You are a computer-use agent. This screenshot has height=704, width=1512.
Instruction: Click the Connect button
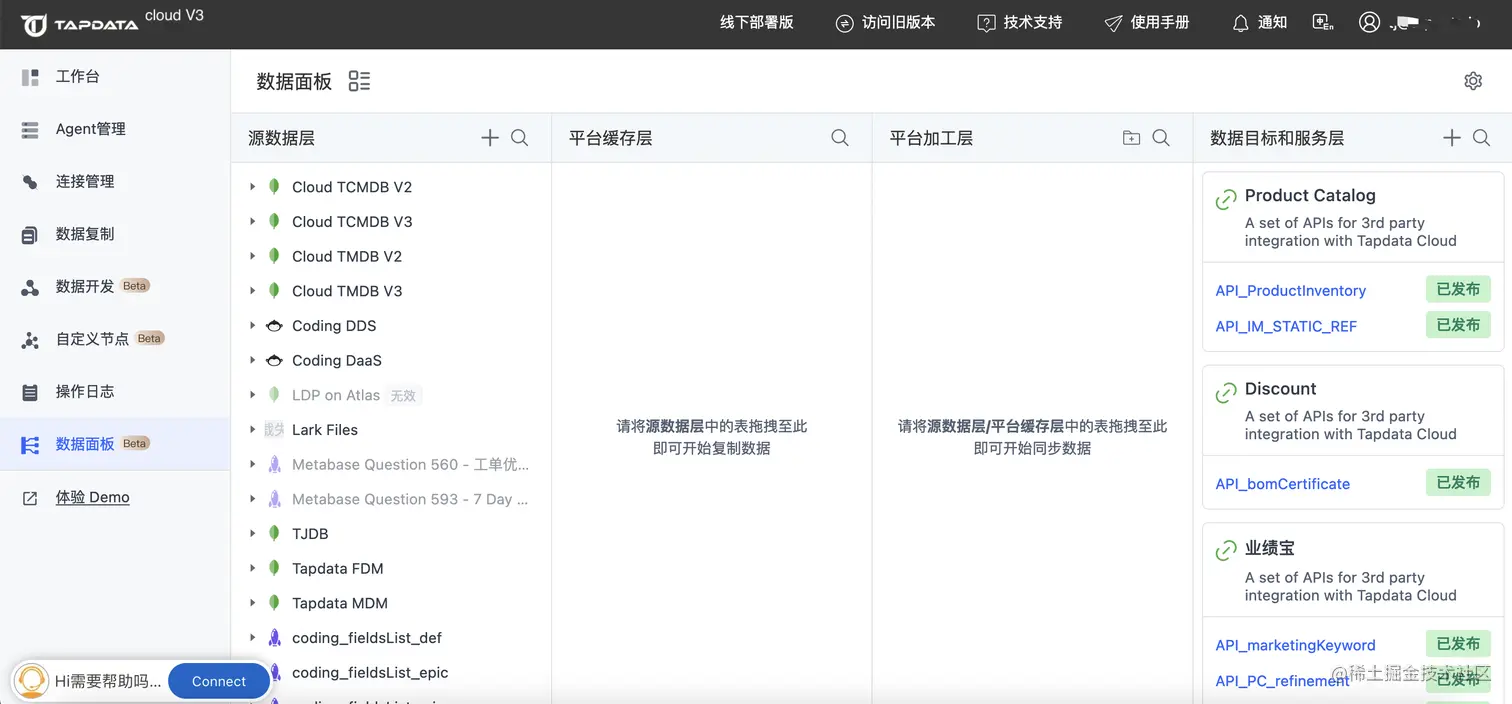coord(219,681)
